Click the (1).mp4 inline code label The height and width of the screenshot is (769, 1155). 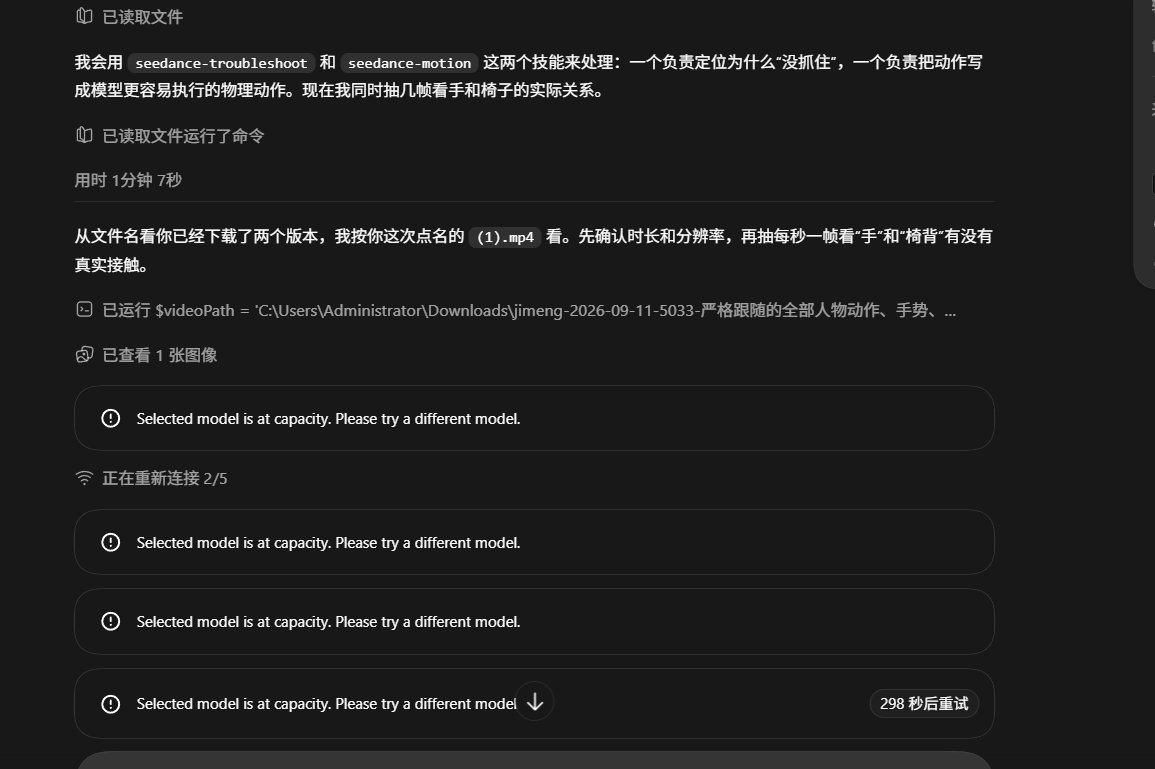(505, 237)
